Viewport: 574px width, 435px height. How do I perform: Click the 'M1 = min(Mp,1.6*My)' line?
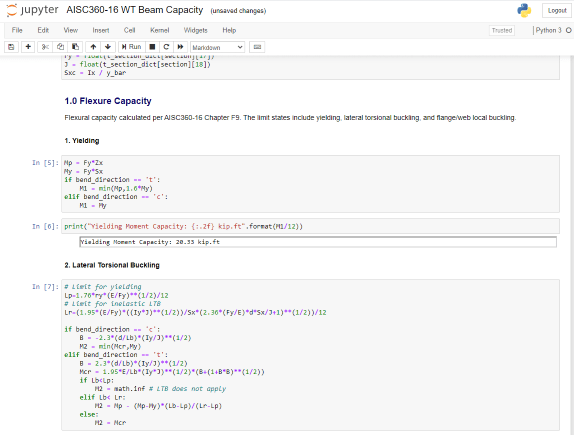pyautogui.click(x=116, y=189)
